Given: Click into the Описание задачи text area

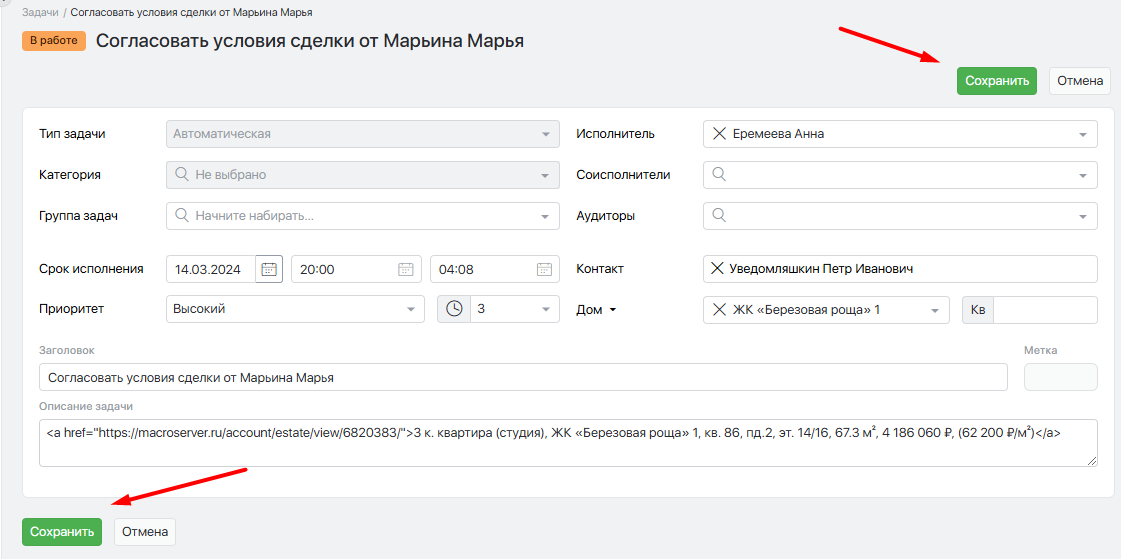Looking at the screenshot, I should pos(568,442).
